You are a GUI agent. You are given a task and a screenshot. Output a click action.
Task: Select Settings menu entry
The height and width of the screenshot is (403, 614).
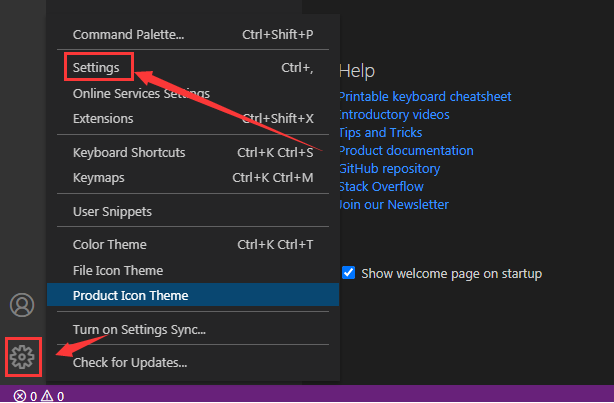96,68
